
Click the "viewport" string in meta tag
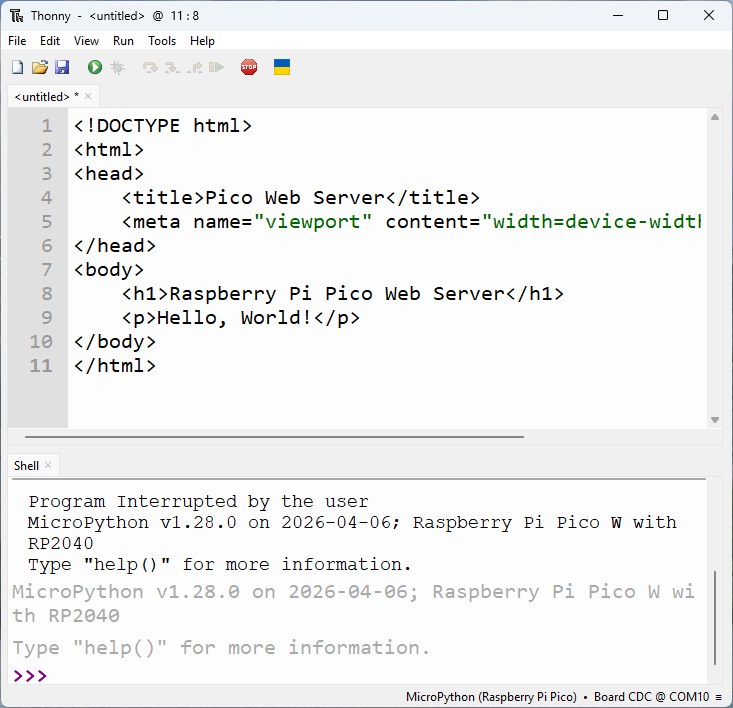click(313, 222)
